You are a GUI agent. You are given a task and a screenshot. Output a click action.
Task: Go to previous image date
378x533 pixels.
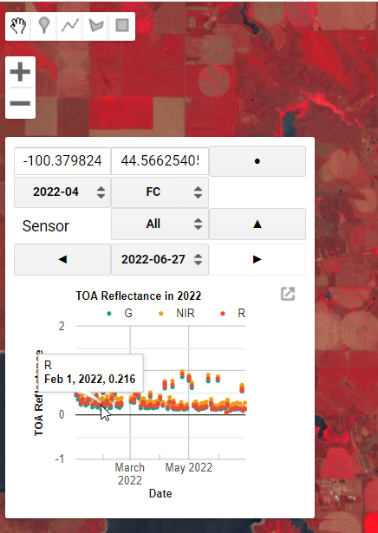(x=62, y=260)
